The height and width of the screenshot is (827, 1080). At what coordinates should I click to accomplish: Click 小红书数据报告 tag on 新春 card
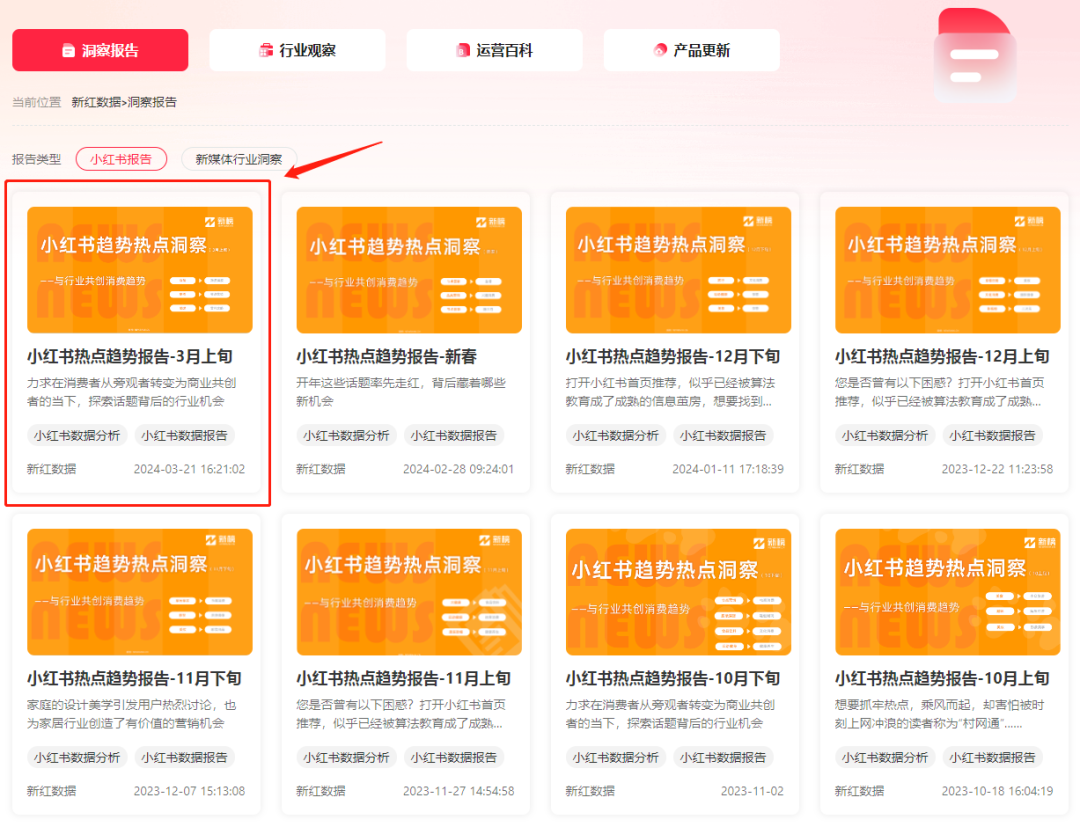point(454,436)
